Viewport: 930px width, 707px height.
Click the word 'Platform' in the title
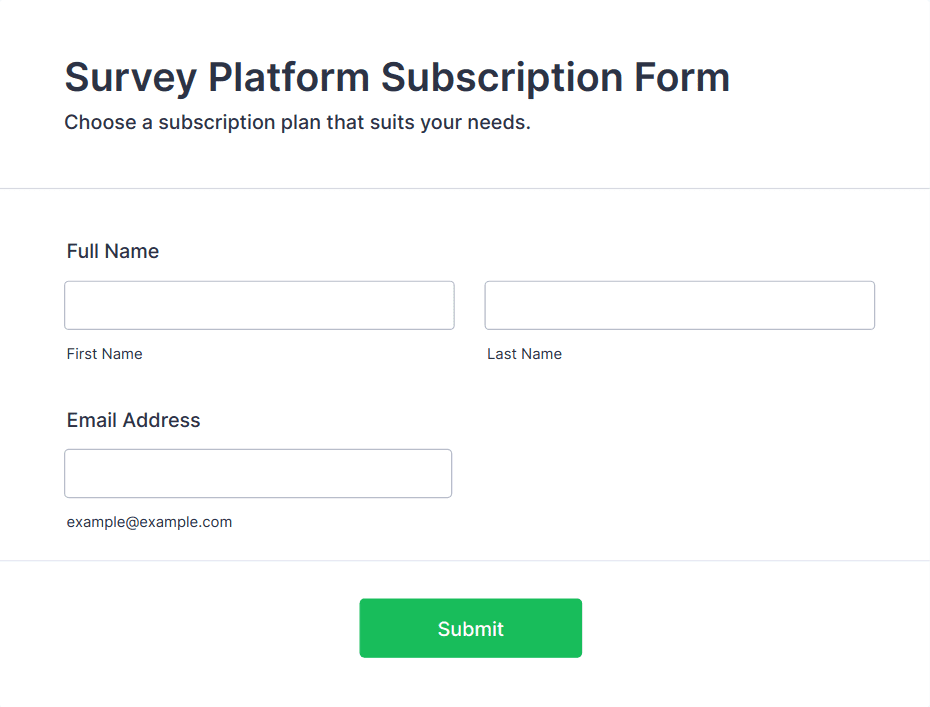tap(289, 77)
